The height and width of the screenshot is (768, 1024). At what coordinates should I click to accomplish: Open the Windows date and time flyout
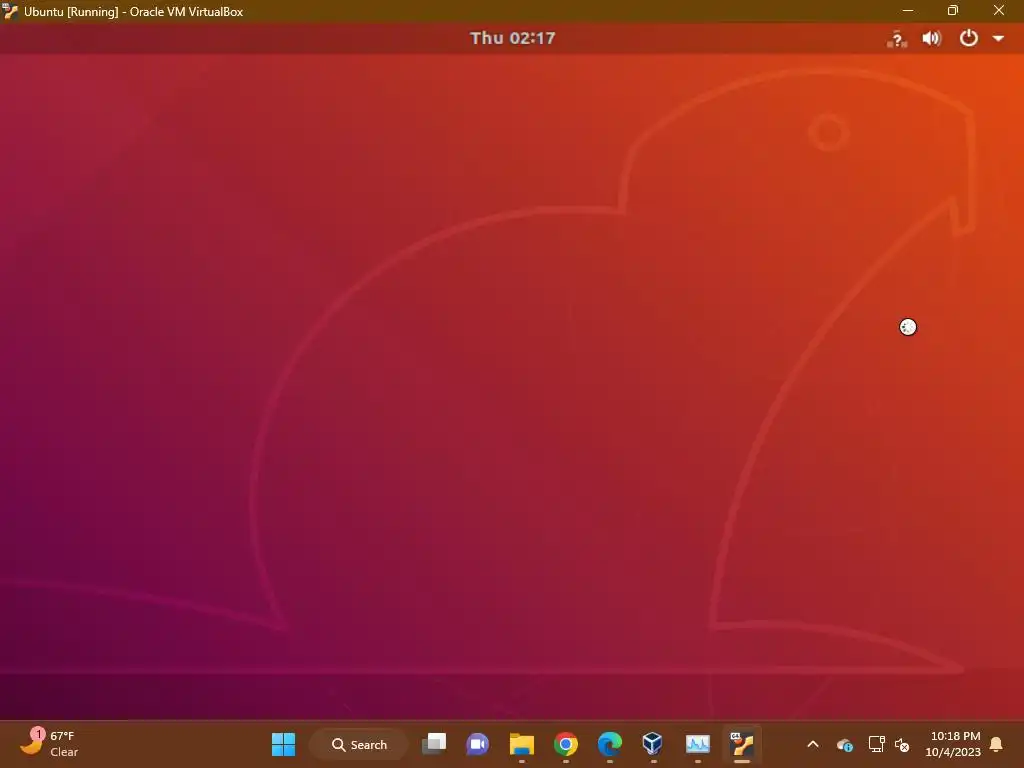pyautogui.click(x=953, y=744)
